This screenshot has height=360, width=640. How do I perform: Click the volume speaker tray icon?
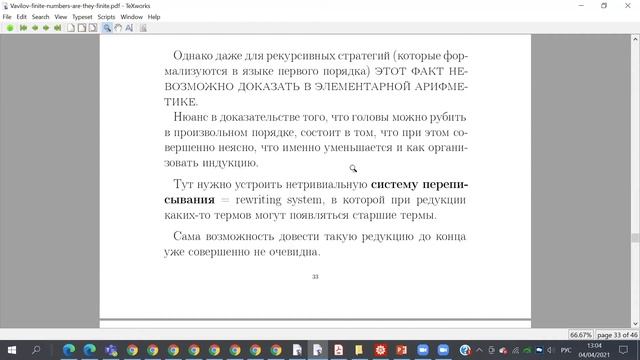coord(550,350)
